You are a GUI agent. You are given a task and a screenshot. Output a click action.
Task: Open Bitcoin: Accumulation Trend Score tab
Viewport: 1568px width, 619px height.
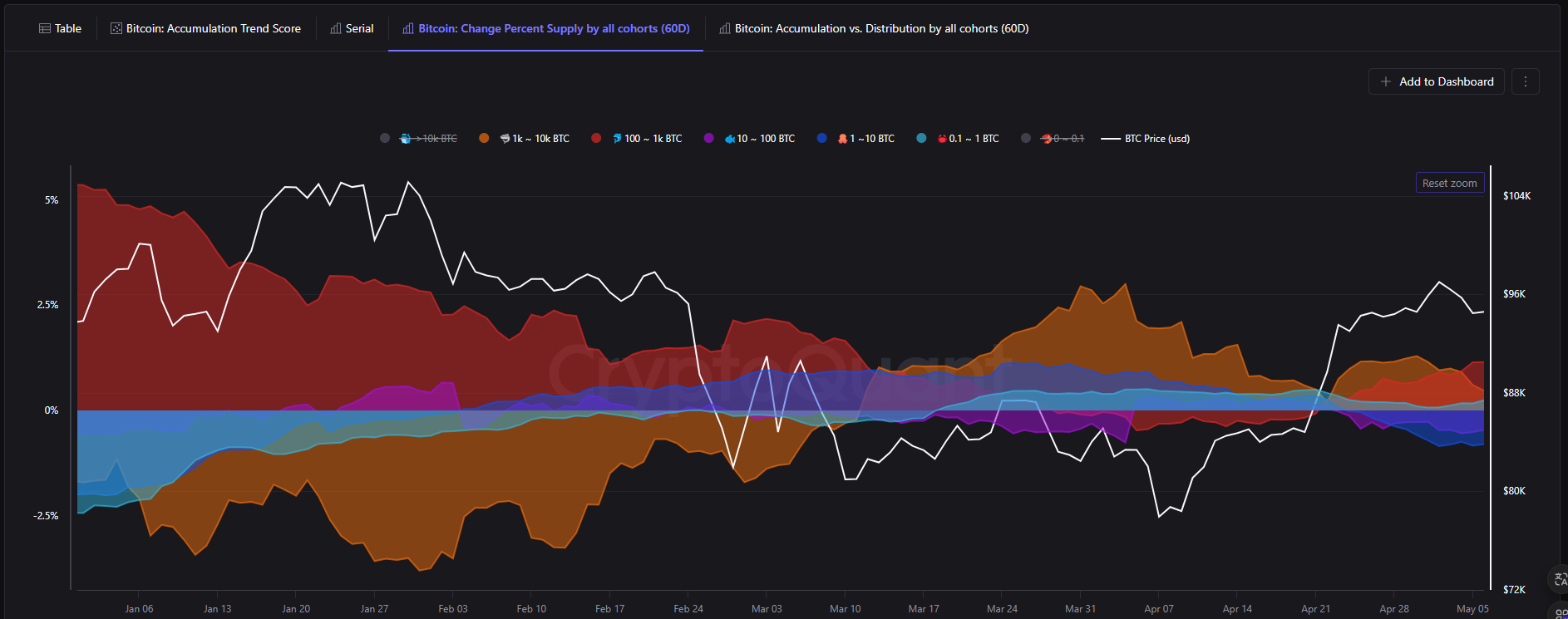click(205, 28)
